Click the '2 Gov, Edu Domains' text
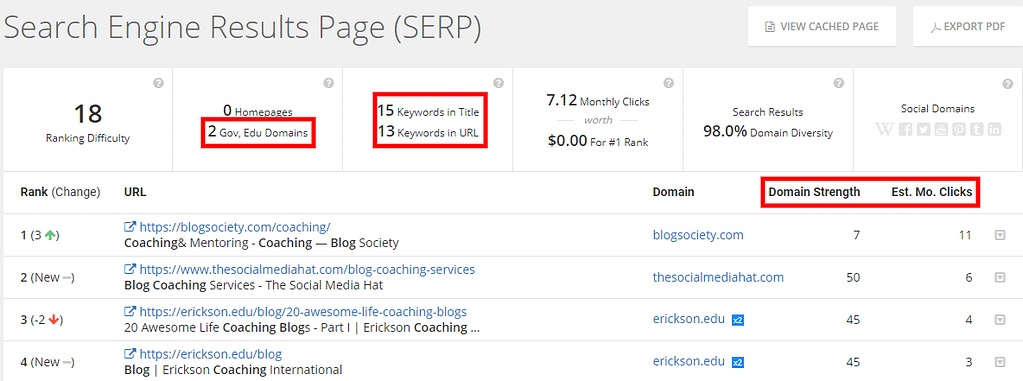 pyautogui.click(x=258, y=132)
